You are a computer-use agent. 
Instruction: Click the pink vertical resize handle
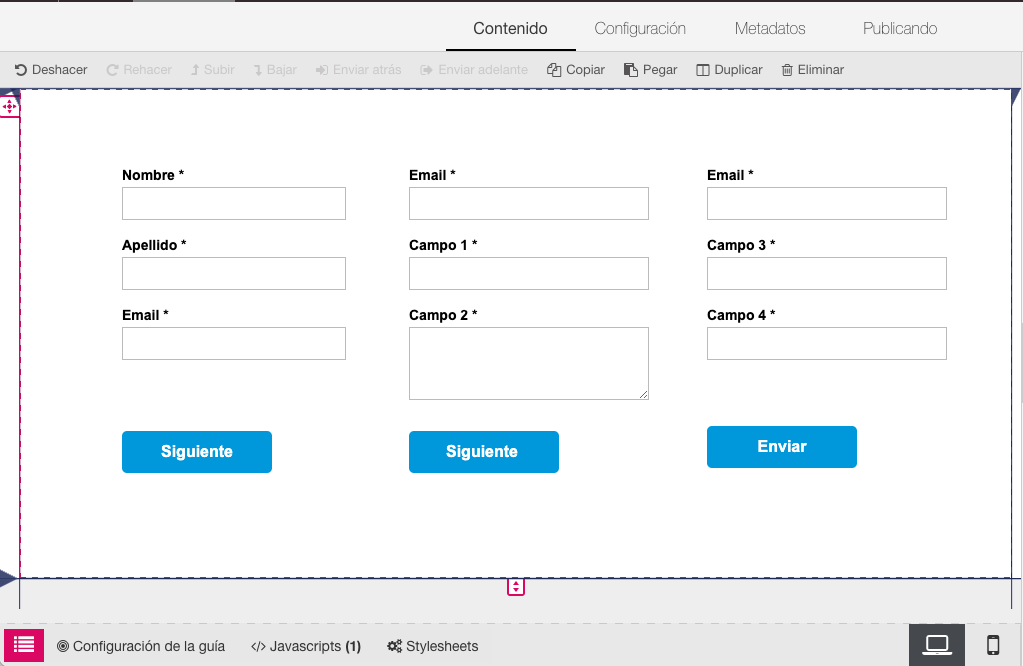click(x=516, y=587)
